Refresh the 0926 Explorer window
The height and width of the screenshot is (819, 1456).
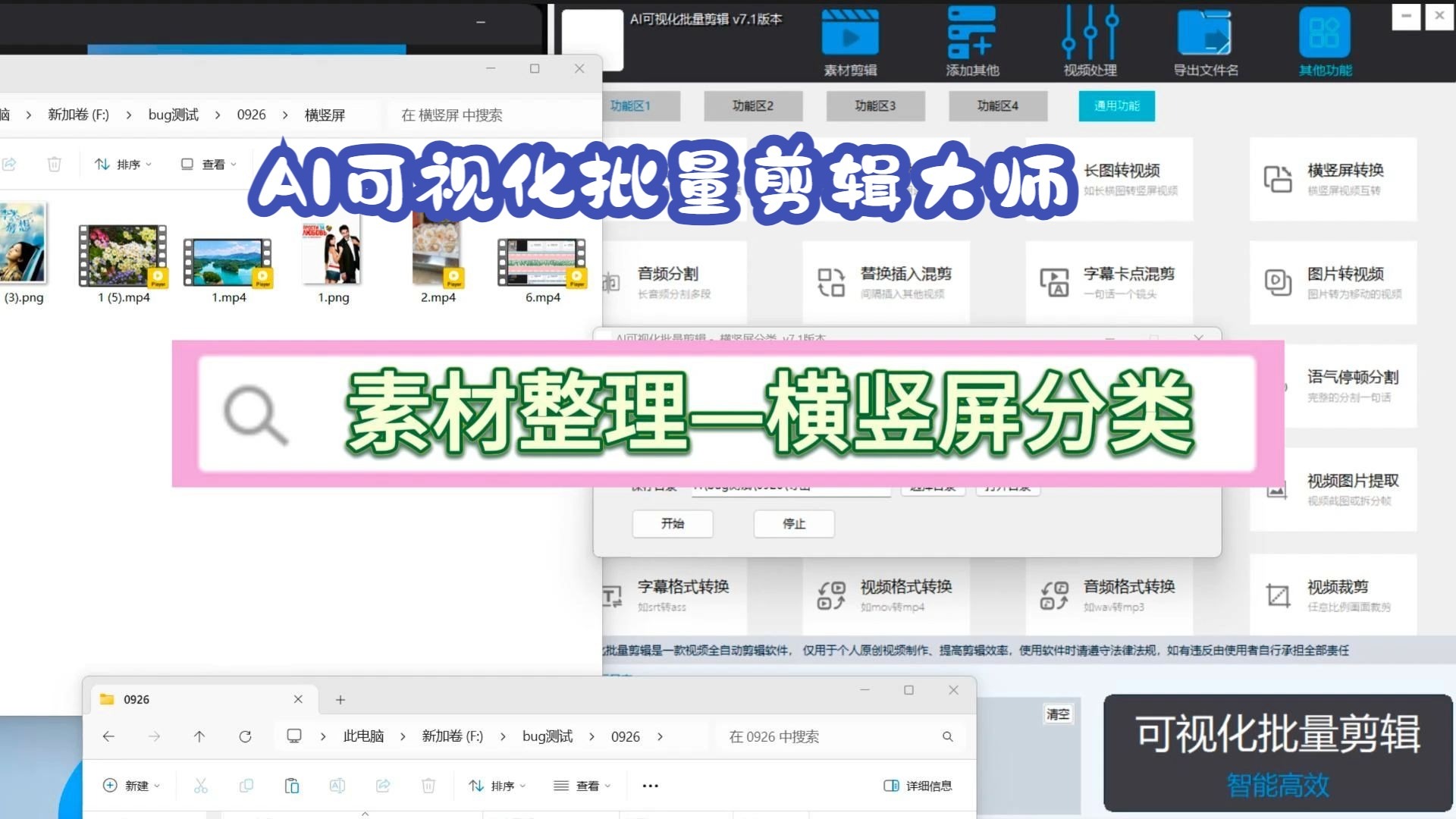[245, 736]
